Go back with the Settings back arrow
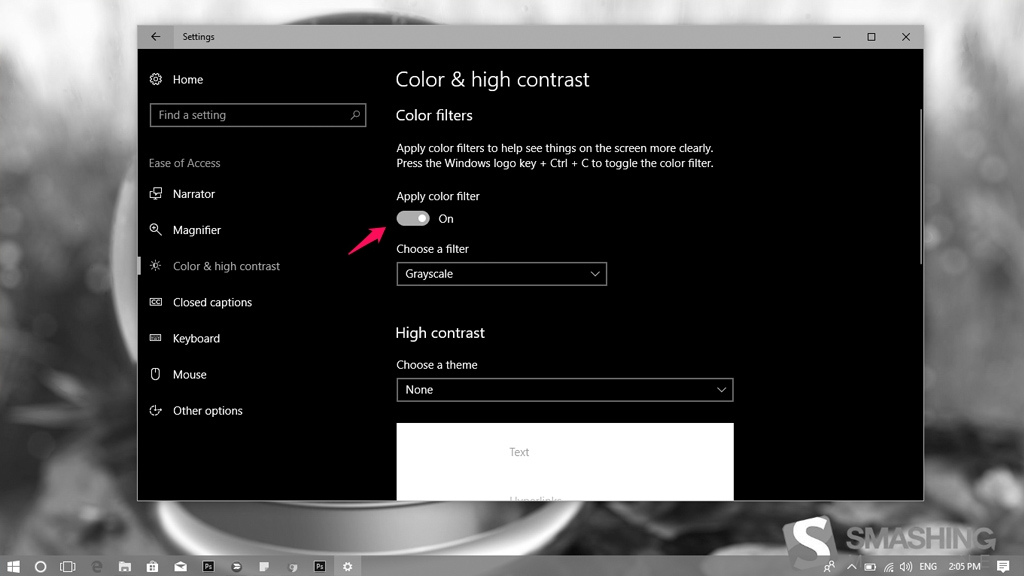1024x576 pixels. [155, 37]
